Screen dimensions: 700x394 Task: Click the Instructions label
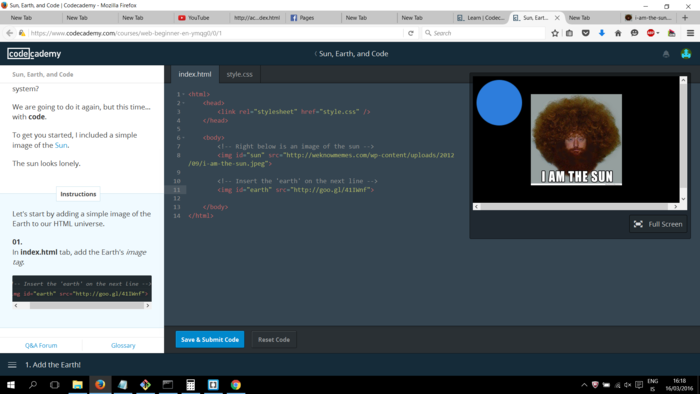coord(78,194)
